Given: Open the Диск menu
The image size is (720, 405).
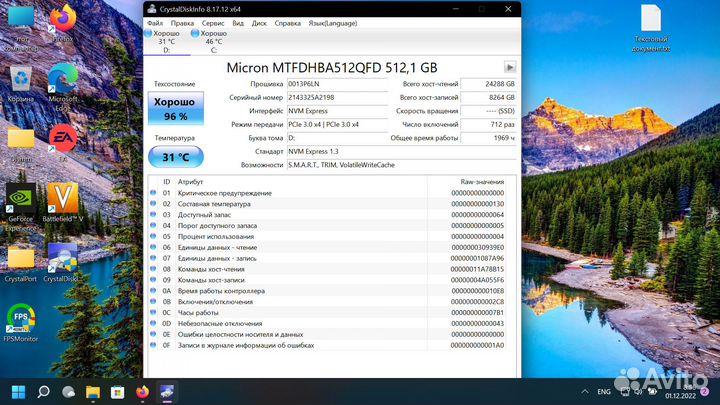Looking at the screenshot, I should click(x=259, y=23).
